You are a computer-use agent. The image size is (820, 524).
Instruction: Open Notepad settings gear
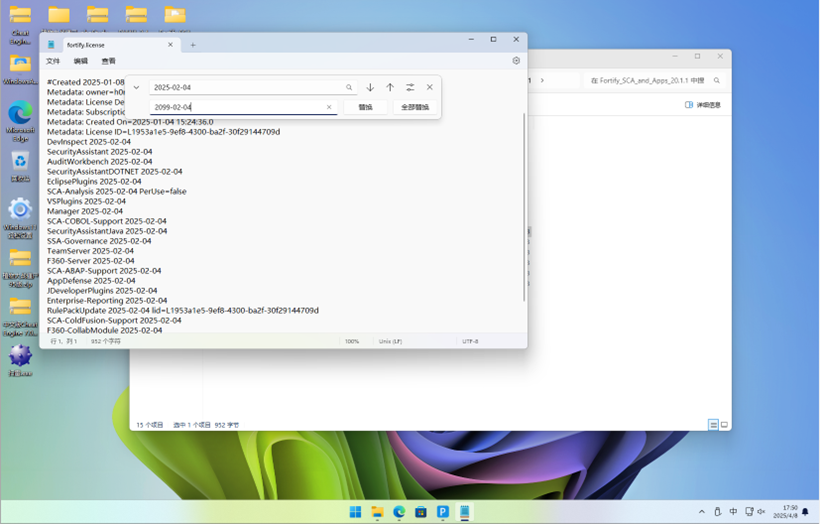[516, 61]
